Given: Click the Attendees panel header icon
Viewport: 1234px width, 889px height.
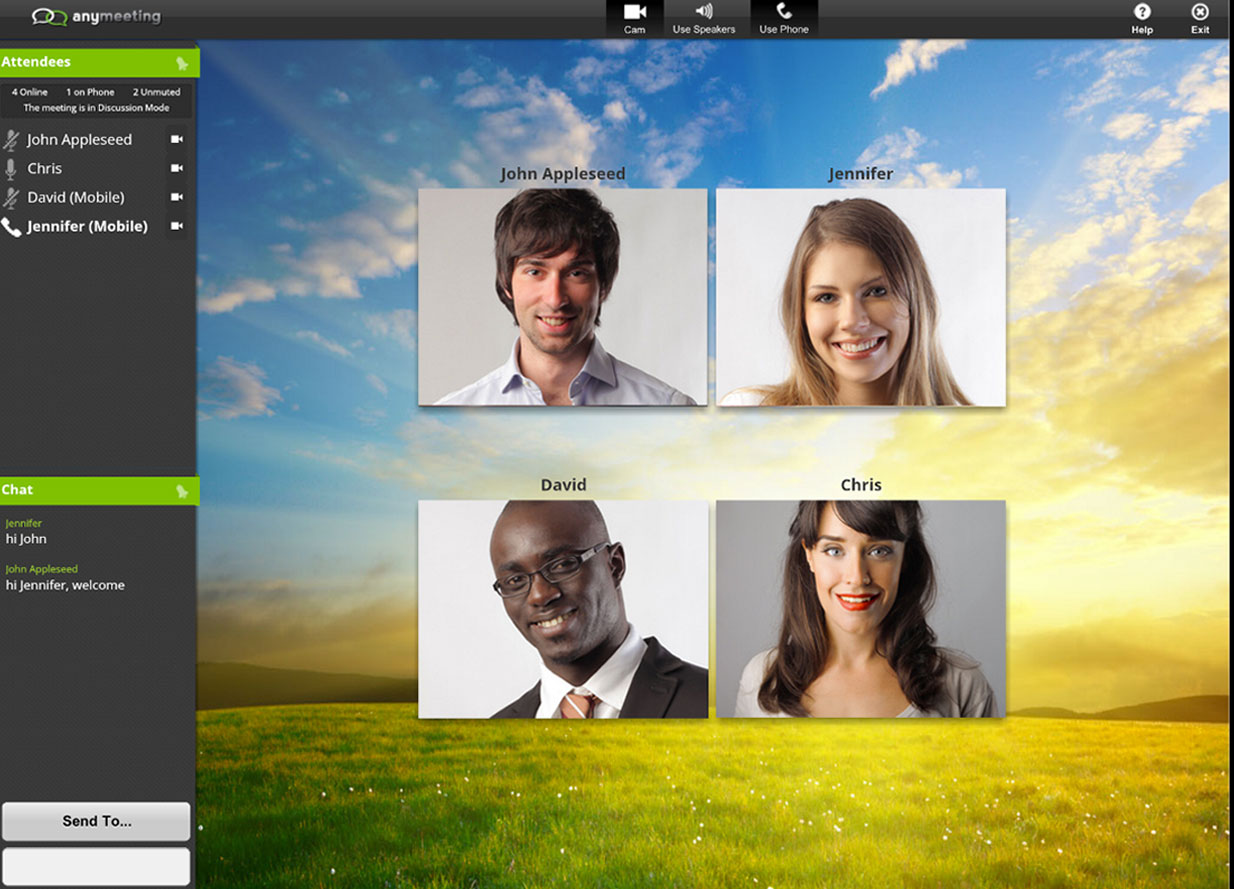Looking at the screenshot, I should 182,63.
